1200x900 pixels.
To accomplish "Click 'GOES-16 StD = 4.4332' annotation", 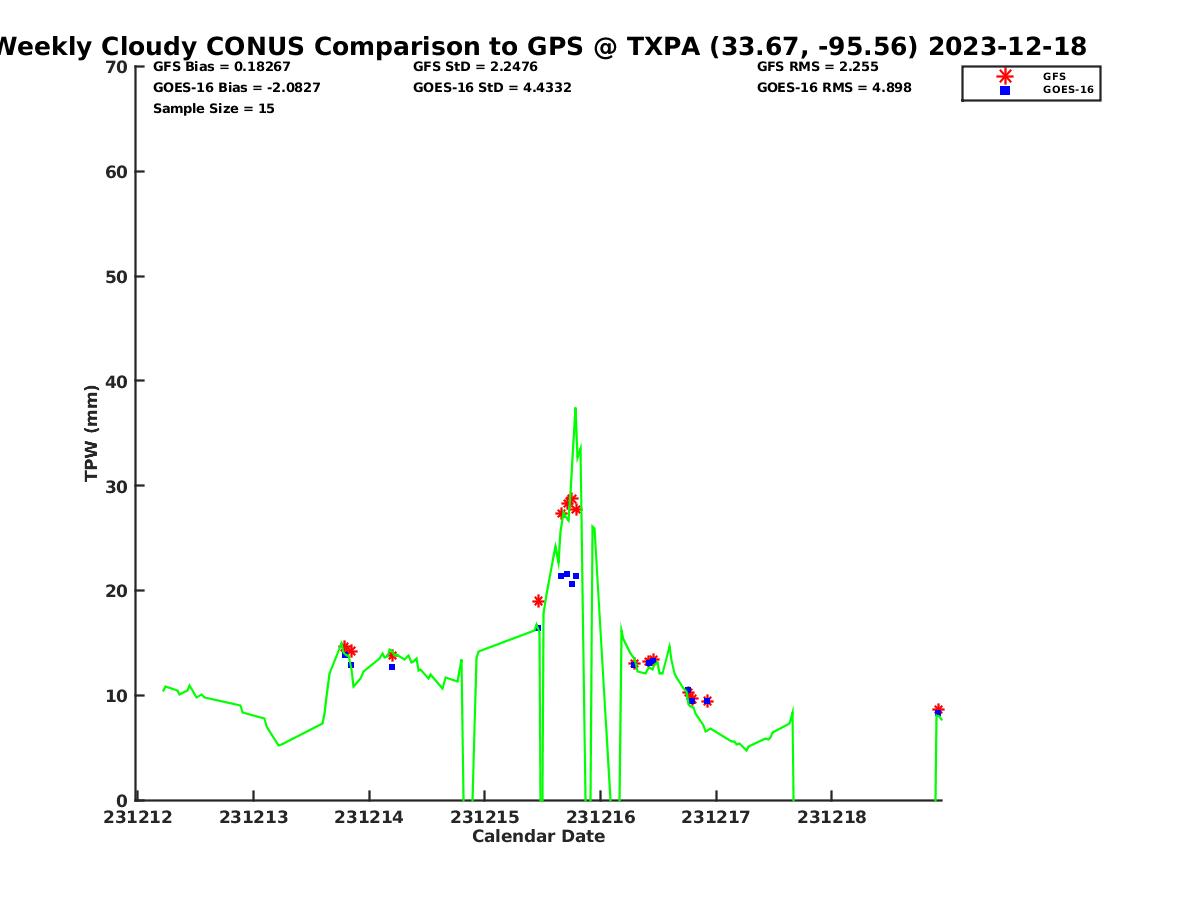I will pos(492,88).
